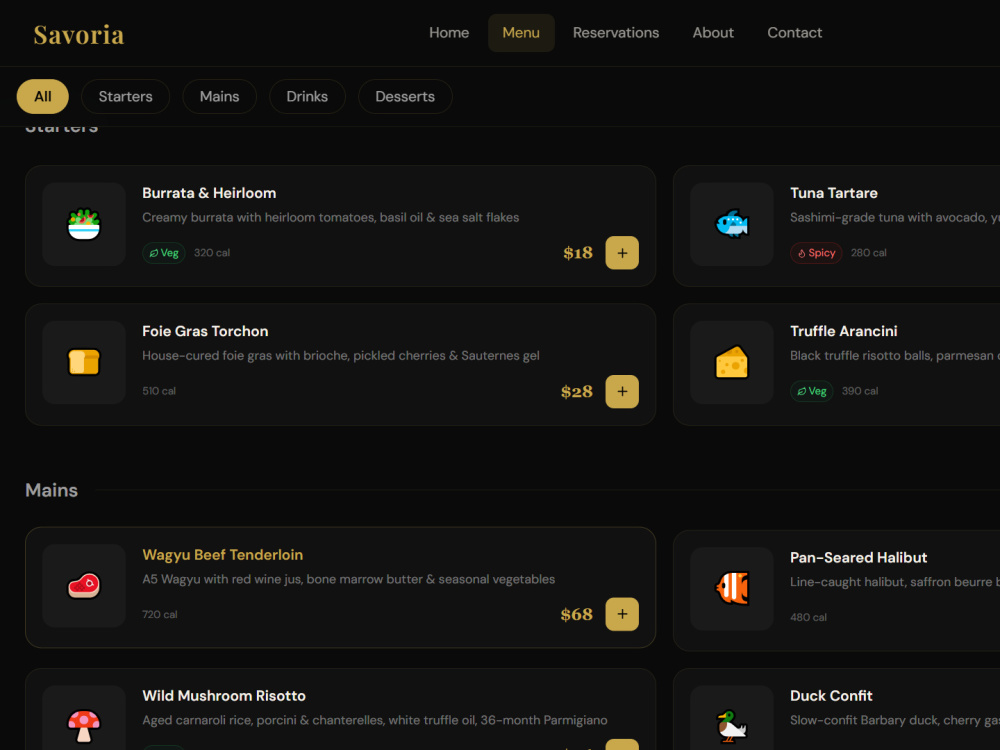Select the All filter chip
The height and width of the screenshot is (750, 1000).
43,96
